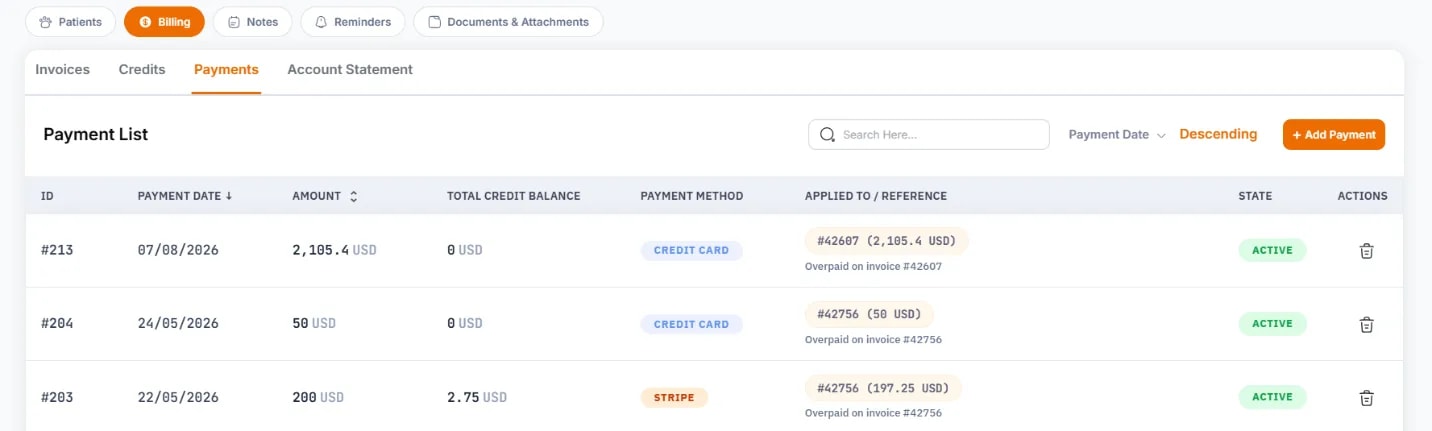Delete payment #204 via its trash icon
Screen dimensions: 1432x431
tap(1366, 324)
